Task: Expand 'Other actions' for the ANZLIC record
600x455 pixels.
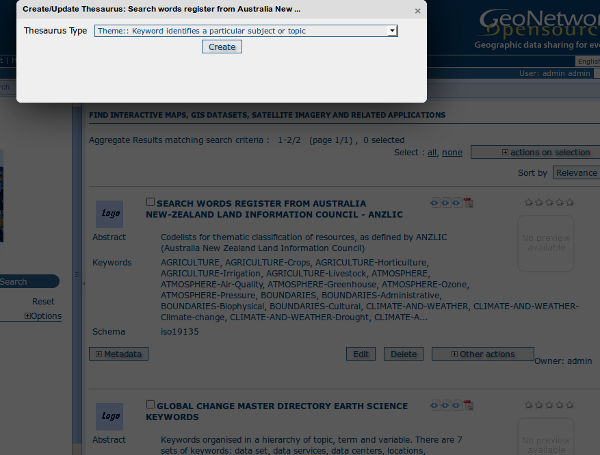Action: pyautogui.click(x=483, y=354)
